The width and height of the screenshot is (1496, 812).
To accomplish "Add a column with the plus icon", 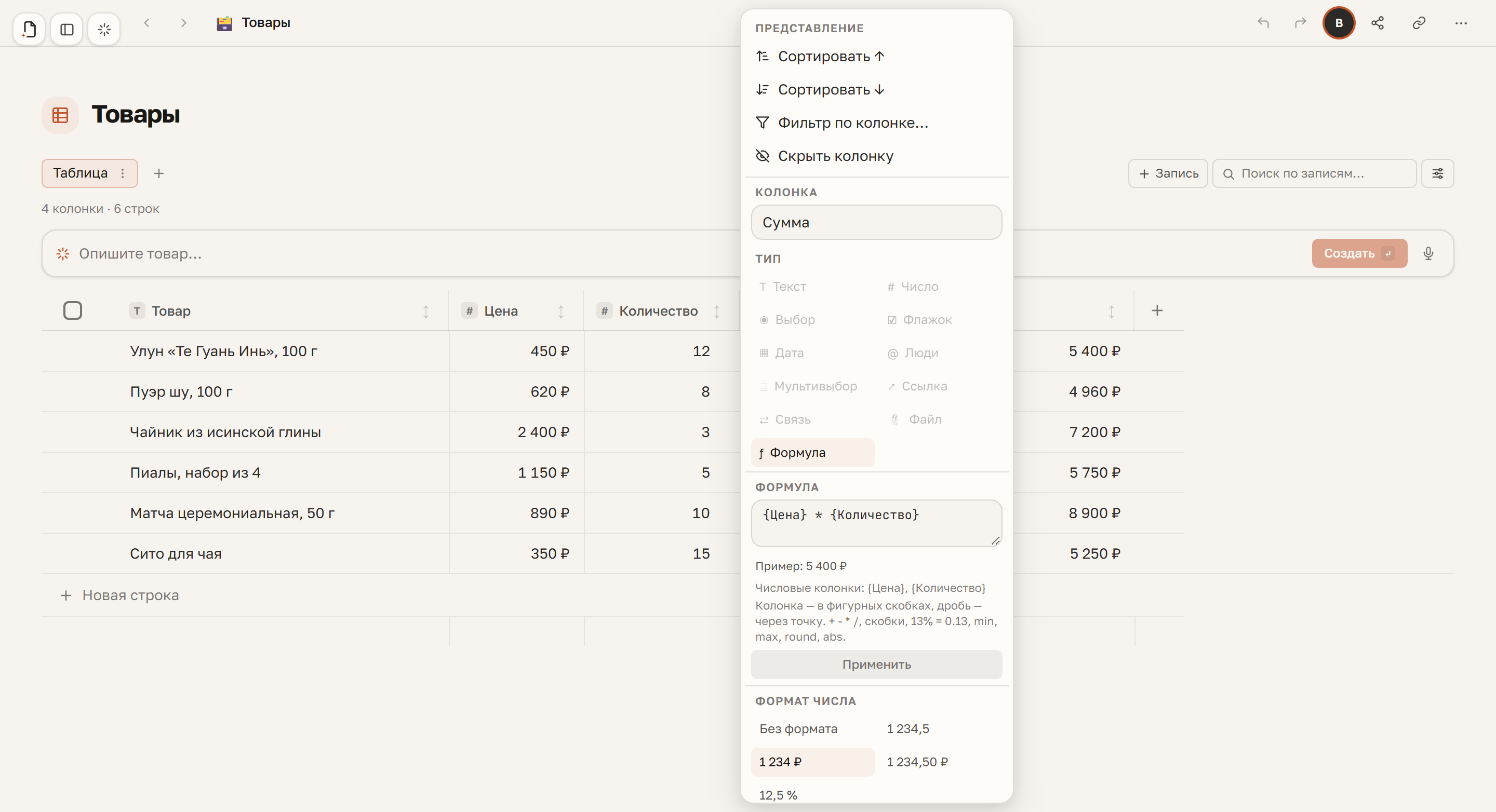I will [1157, 310].
